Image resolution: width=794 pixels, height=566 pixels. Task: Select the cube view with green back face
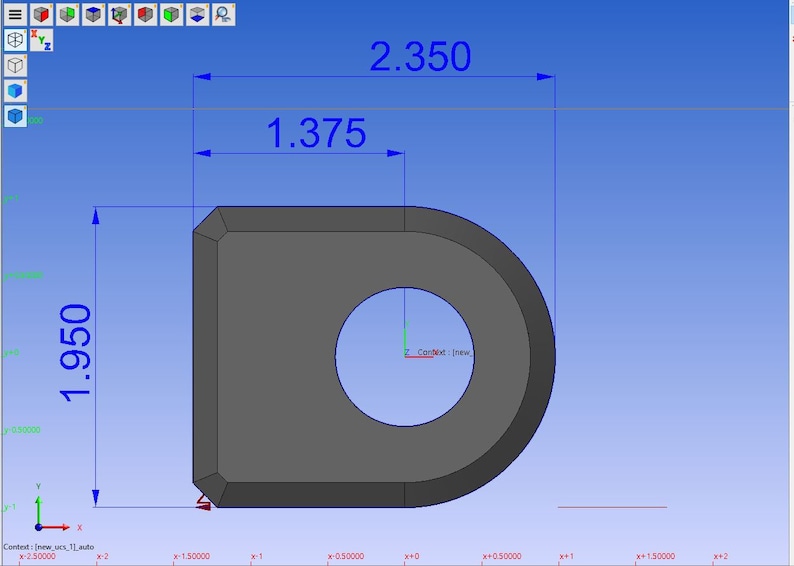(67, 15)
